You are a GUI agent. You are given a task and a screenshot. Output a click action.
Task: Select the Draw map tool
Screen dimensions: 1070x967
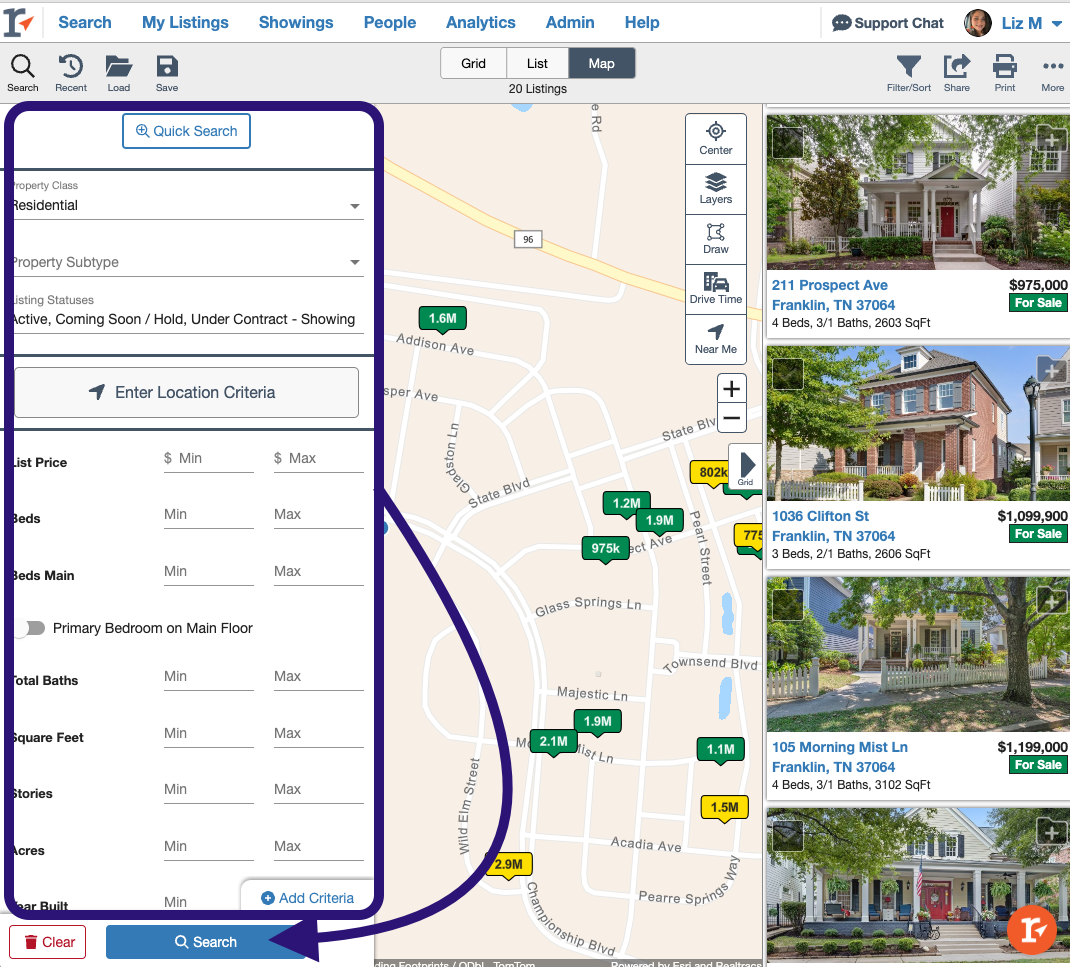pyautogui.click(x=716, y=239)
